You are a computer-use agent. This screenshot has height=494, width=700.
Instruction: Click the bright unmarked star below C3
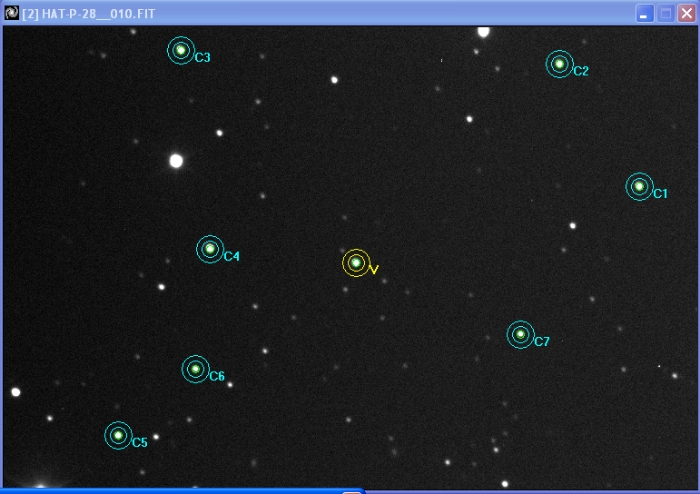pyautogui.click(x=176, y=160)
